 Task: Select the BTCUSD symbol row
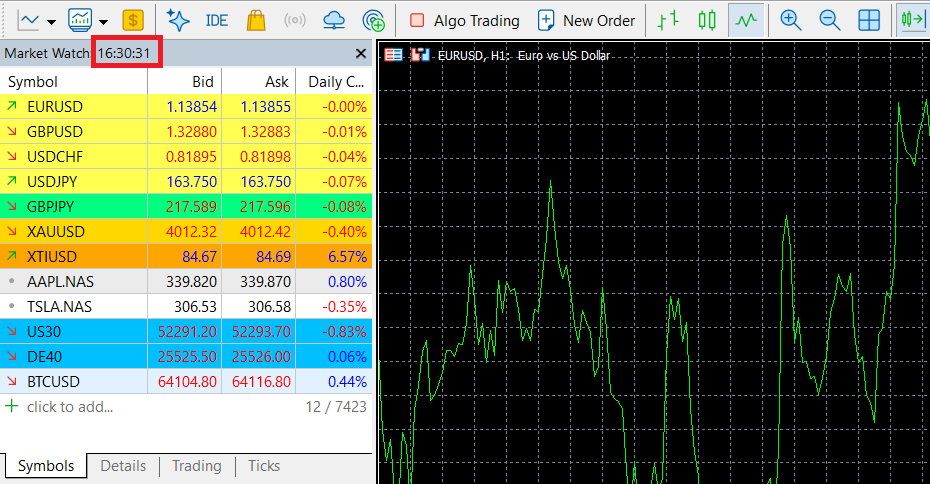[x=186, y=381]
